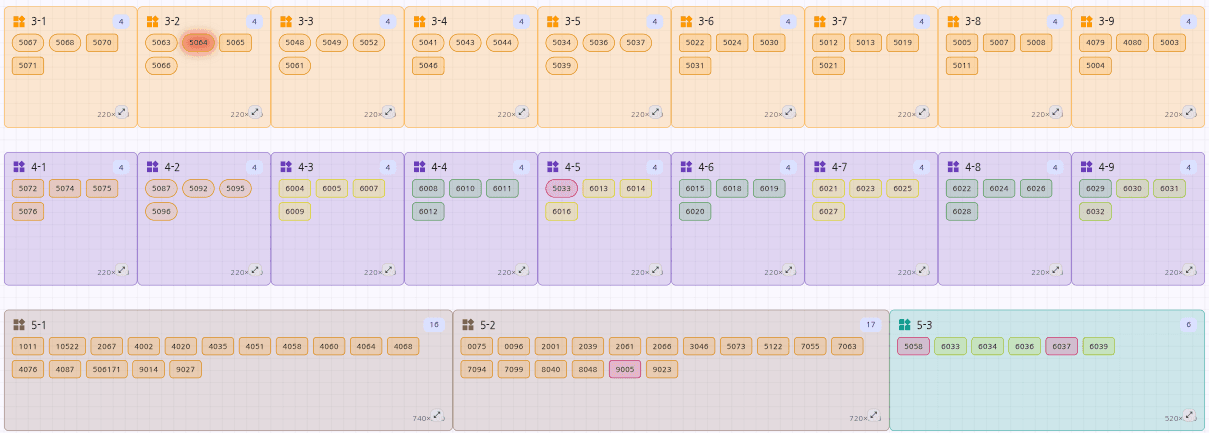The width and height of the screenshot is (1209, 433).
Task: Click the 4-3 group grid icon
Action: (286, 167)
